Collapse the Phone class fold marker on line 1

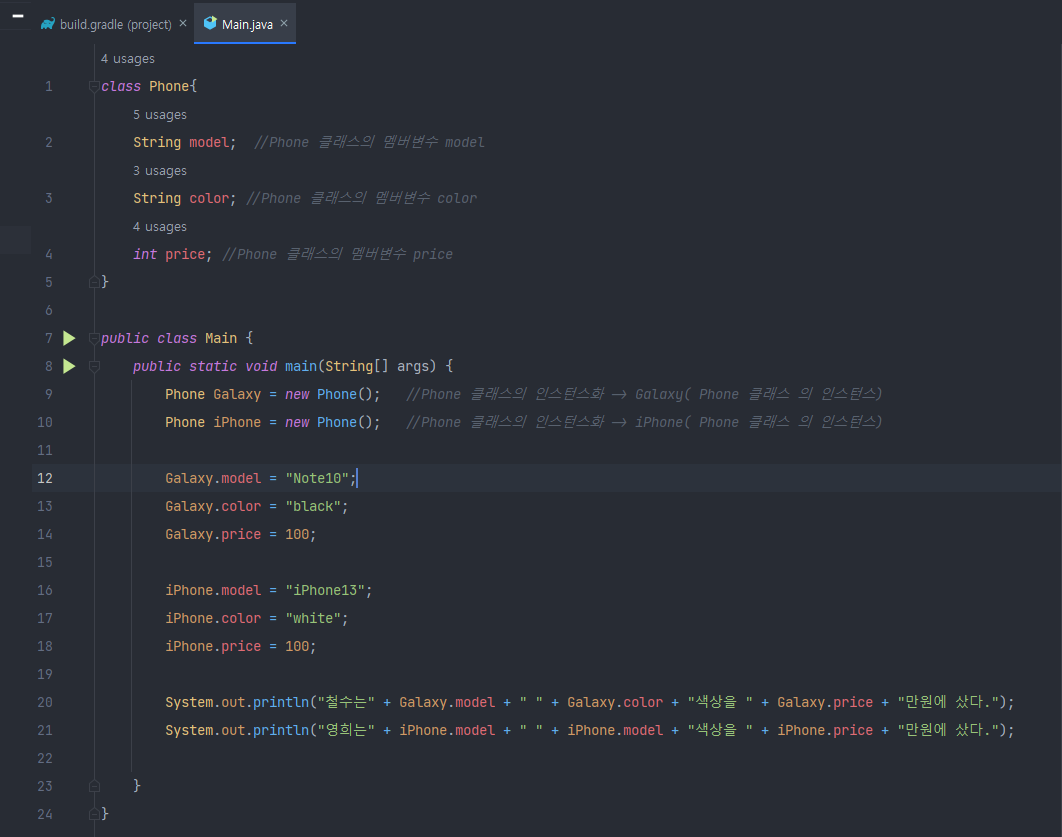pos(94,87)
